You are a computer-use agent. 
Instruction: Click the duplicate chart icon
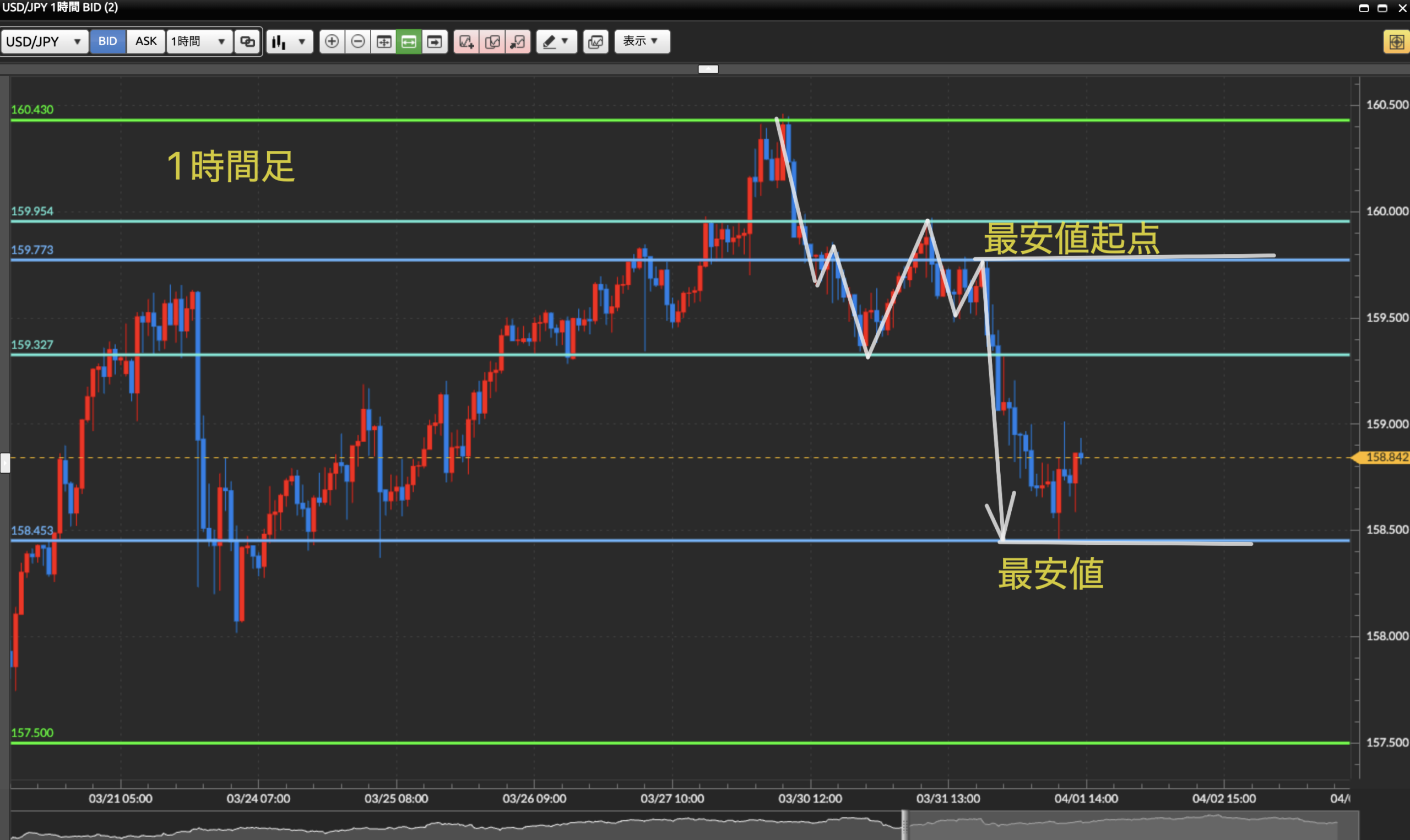(x=492, y=41)
